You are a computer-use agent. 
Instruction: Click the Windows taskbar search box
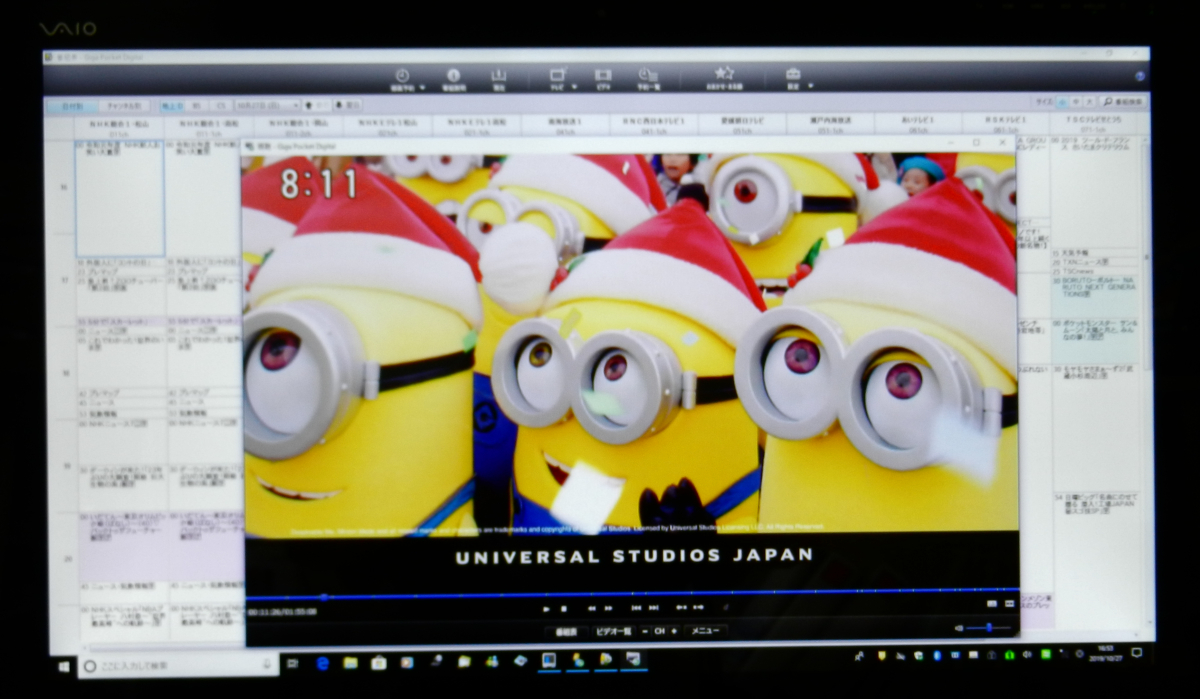point(178,665)
